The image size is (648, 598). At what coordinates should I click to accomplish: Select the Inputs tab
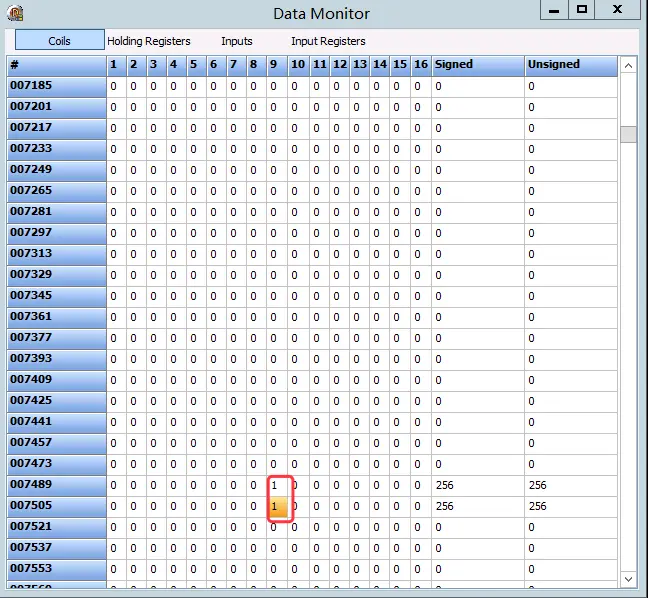click(237, 41)
